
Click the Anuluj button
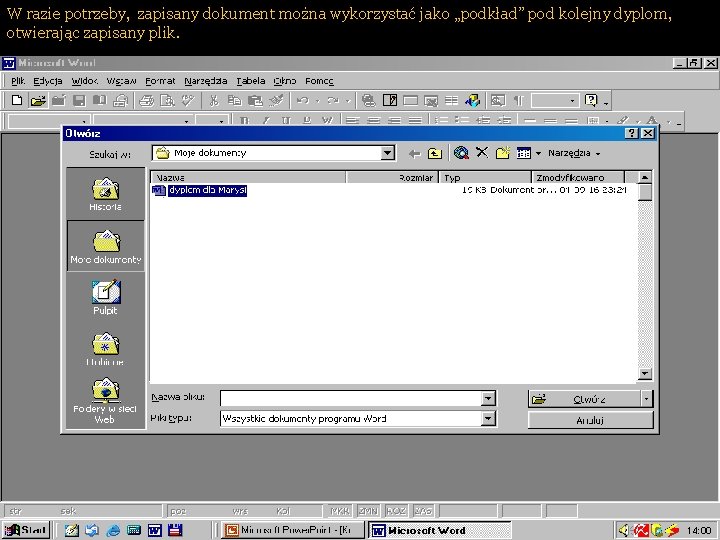click(590, 420)
